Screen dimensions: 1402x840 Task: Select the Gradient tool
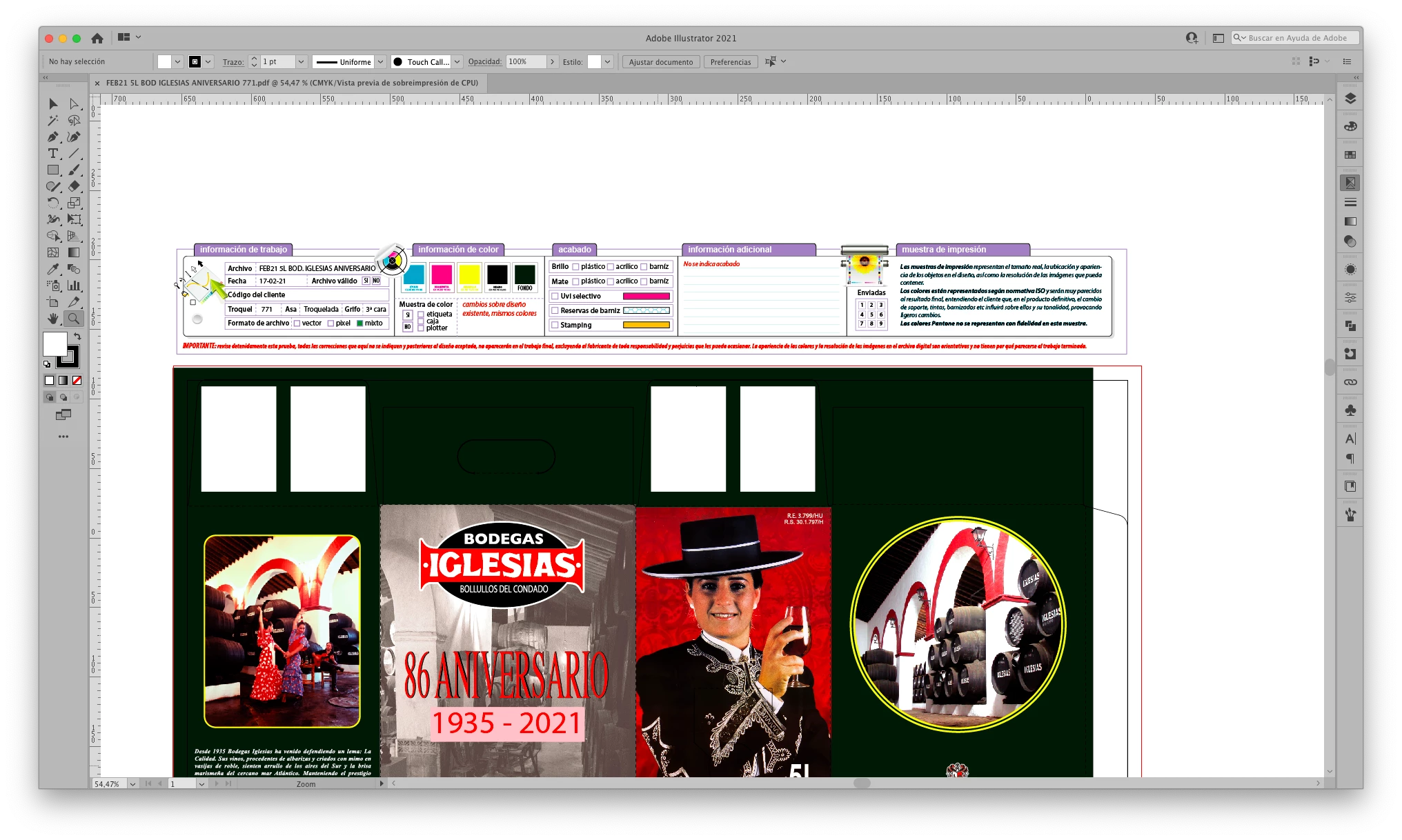[74, 252]
